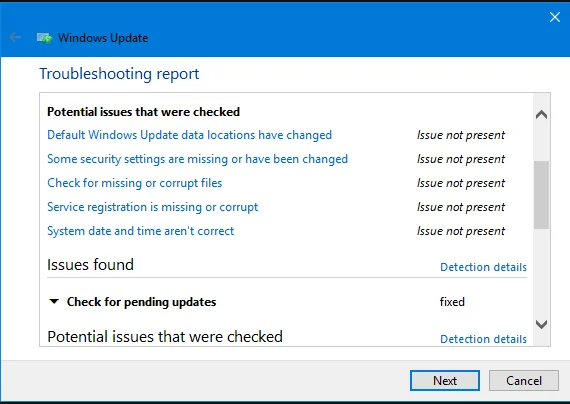
Task: Click the lower 'Potential issues that were checked' heading
Action: (165, 337)
